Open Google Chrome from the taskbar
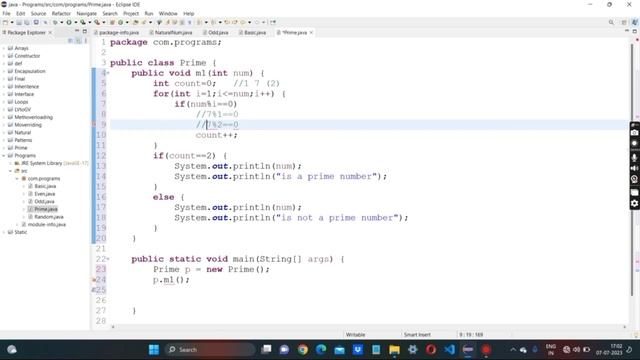 point(302,349)
